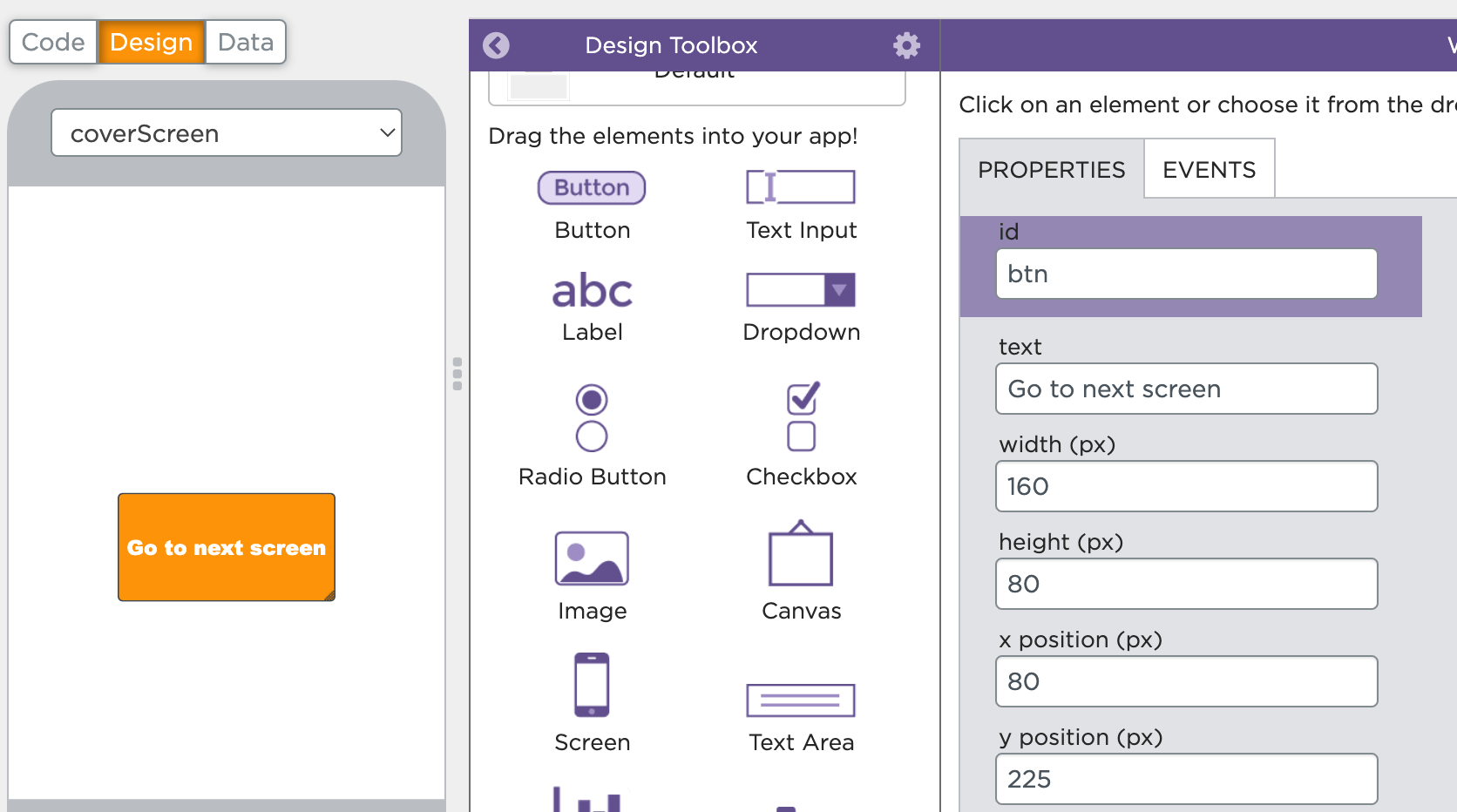The height and width of the screenshot is (812, 1457).
Task: Click the resize handle on the orange button
Action: click(x=329, y=596)
